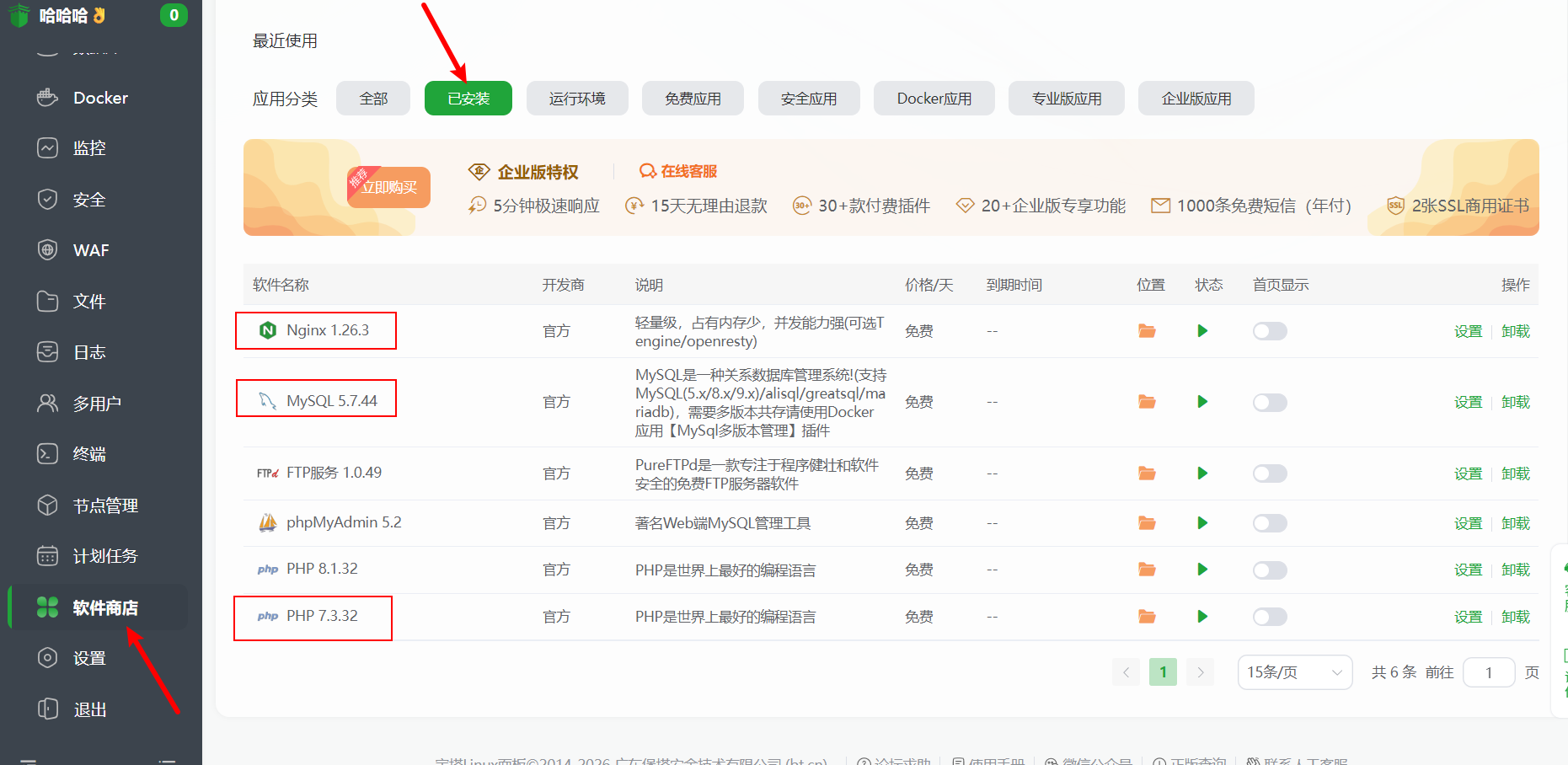Click the running status icon for Nginx
Viewport: 1568px width, 765px height.
pyautogui.click(x=1202, y=331)
